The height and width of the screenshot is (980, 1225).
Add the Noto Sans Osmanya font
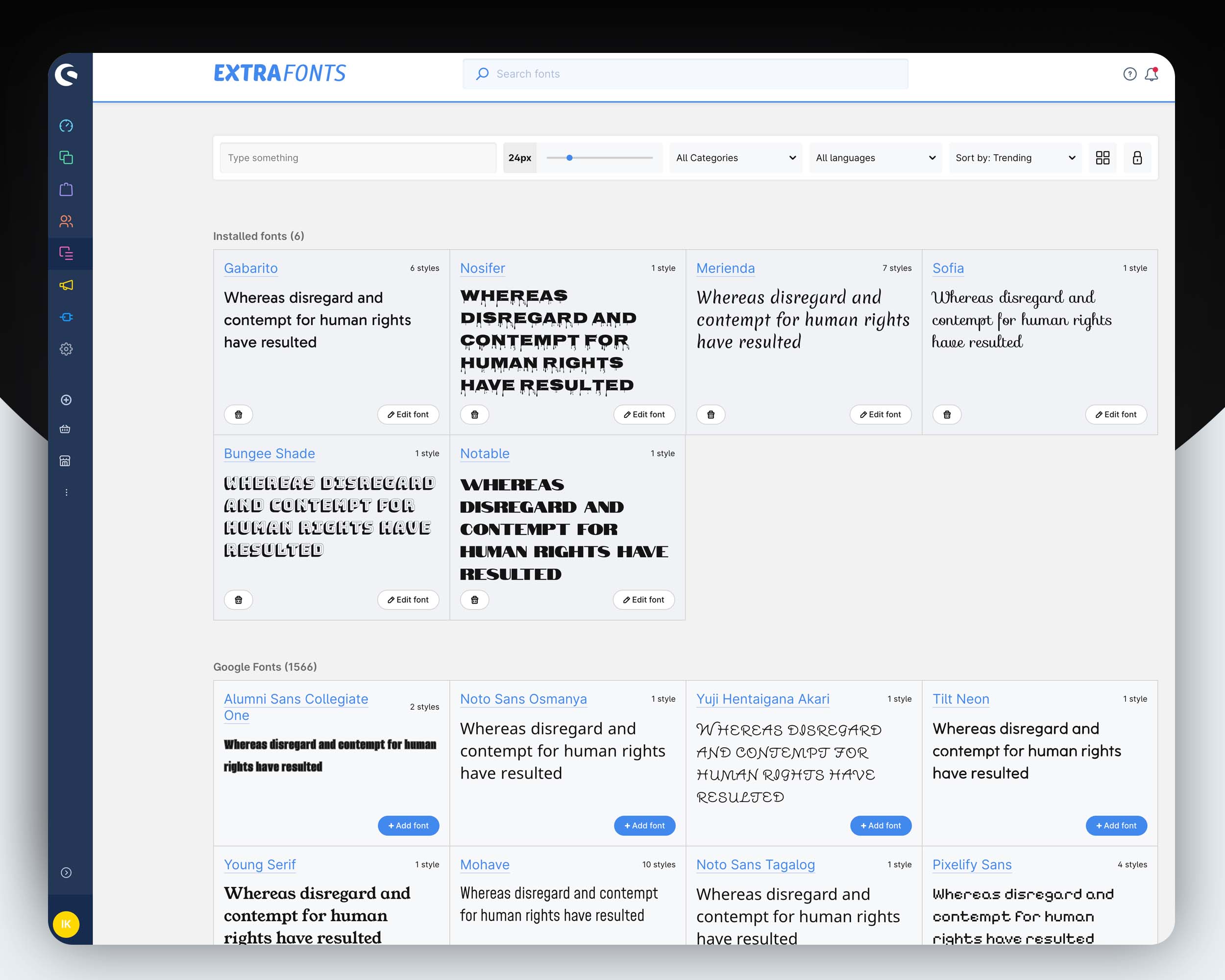644,826
